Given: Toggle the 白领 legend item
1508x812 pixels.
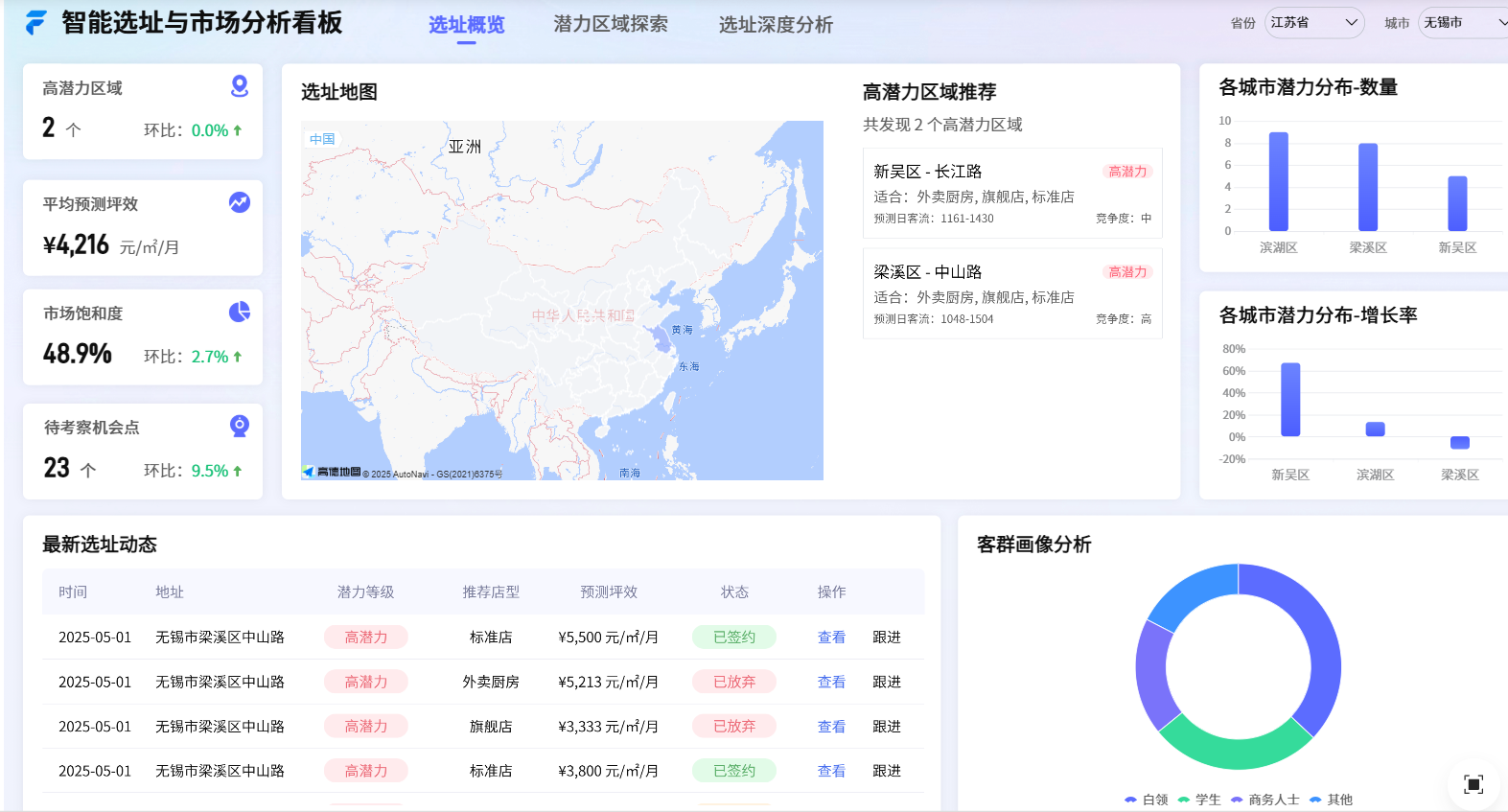Looking at the screenshot, I should 1147,800.
